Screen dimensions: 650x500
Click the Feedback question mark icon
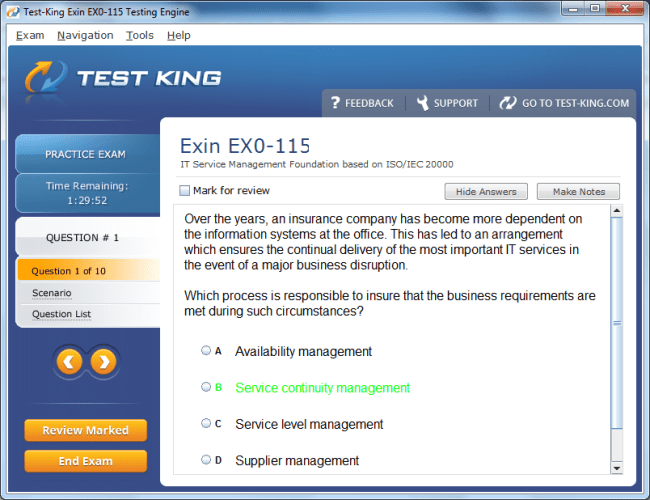[335, 102]
